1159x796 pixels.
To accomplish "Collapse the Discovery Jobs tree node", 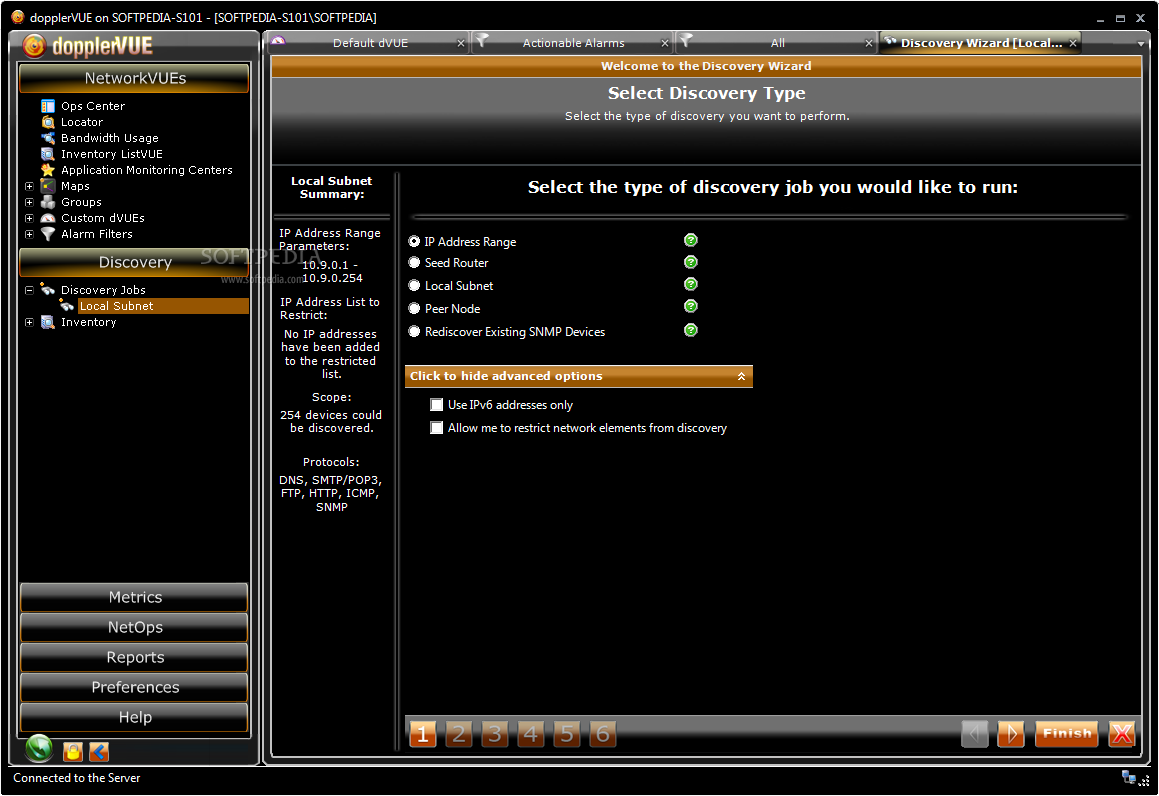I will (x=29, y=290).
